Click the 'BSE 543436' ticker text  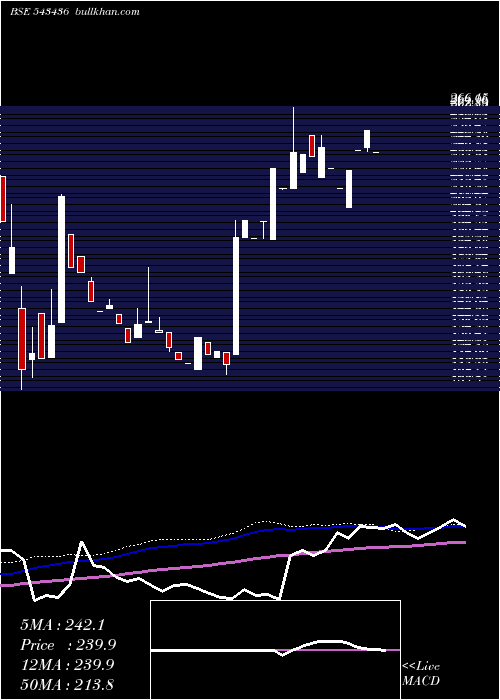pos(39,12)
